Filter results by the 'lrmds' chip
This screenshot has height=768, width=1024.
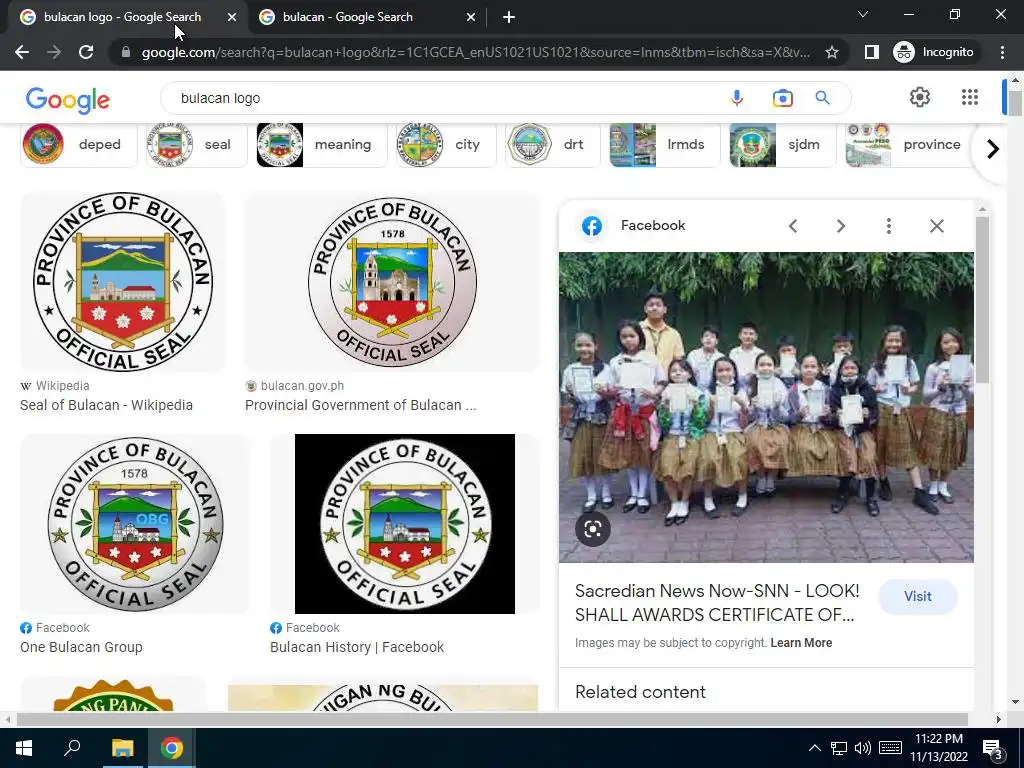click(x=665, y=144)
